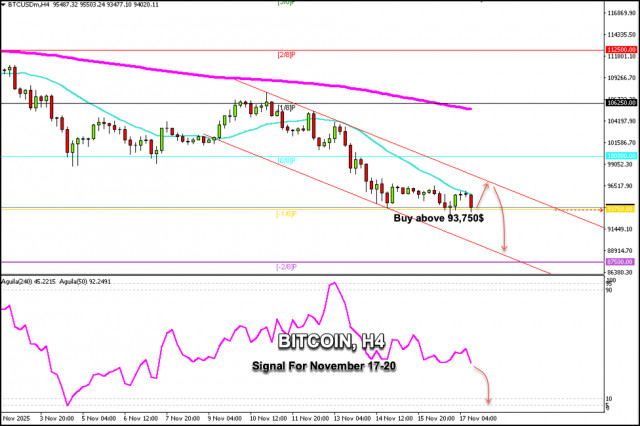Click the '10 Nov 12:00' time axis label
The height and width of the screenshot is (426, 640).
(268, 418)
